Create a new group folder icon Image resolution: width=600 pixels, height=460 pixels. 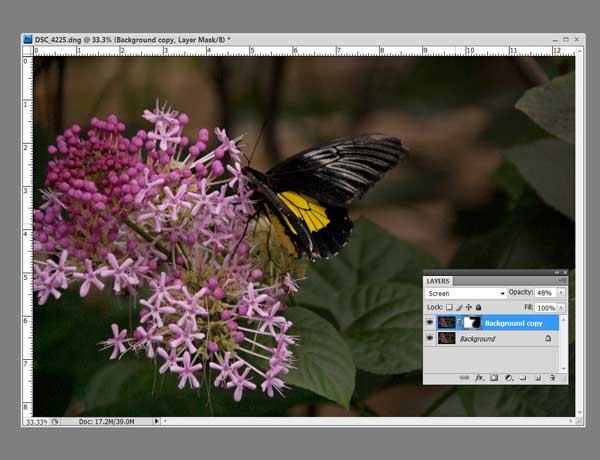[x=523, y=378]
